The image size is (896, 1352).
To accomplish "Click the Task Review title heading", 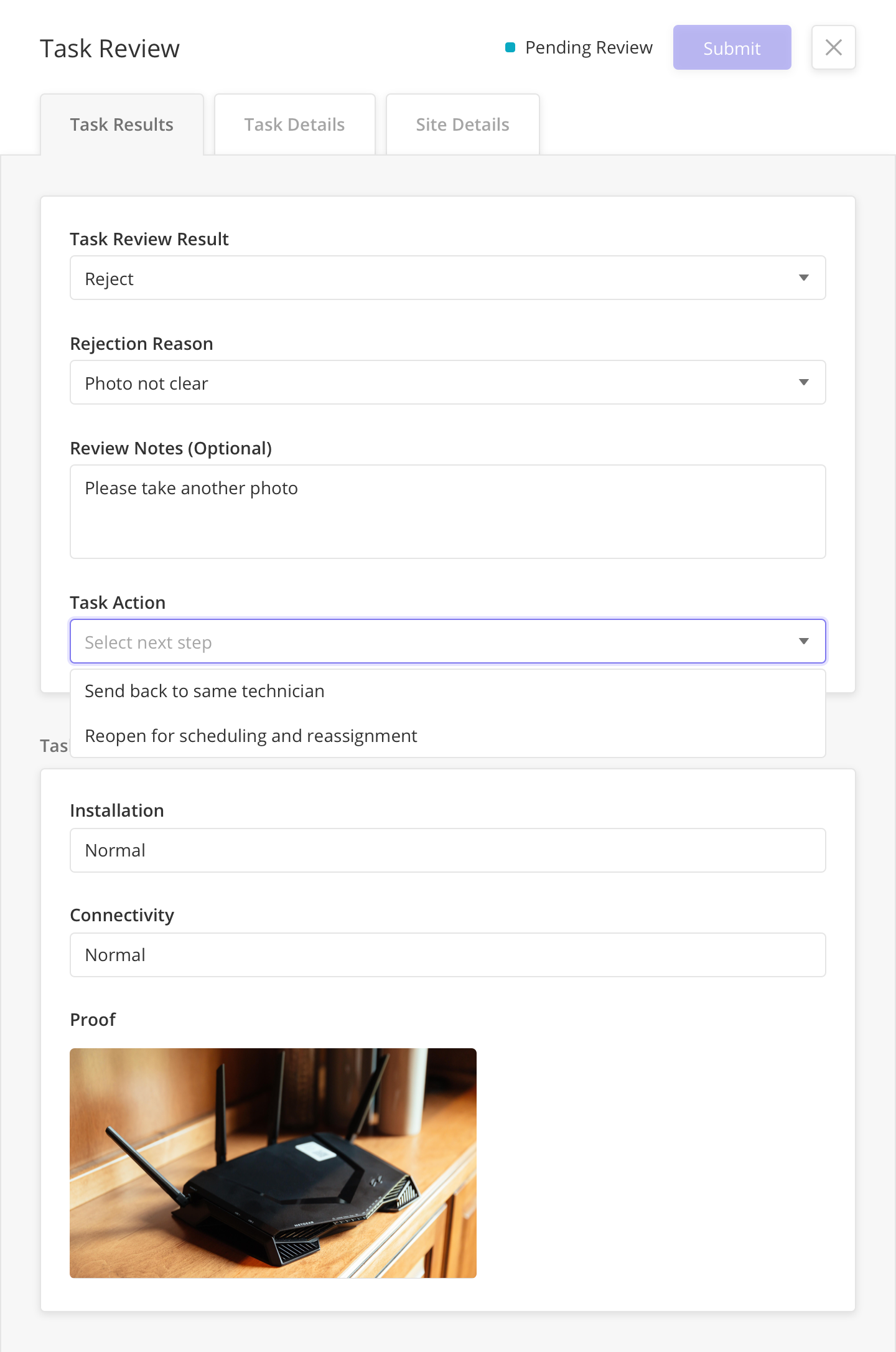I will [110, 49].
